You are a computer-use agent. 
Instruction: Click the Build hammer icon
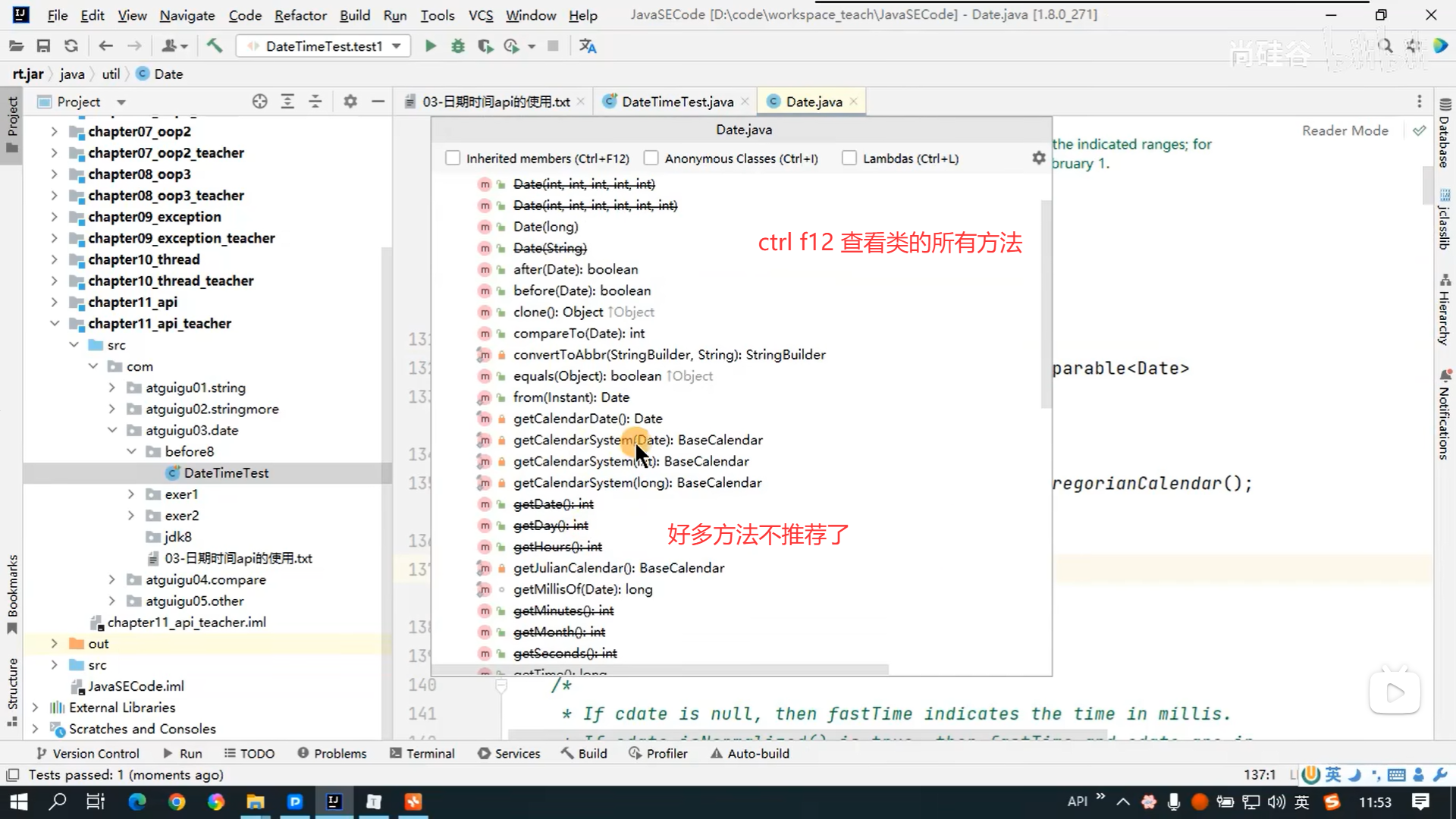[215, 46]
